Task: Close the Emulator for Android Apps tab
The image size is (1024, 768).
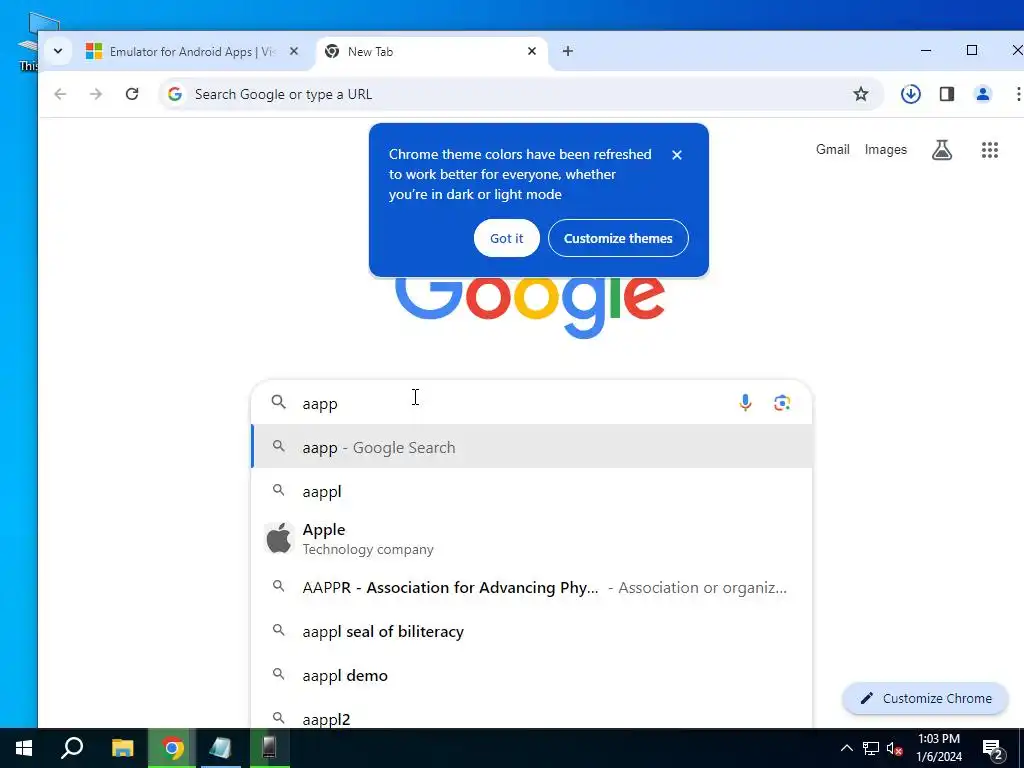Action: [x=294, y=51]
